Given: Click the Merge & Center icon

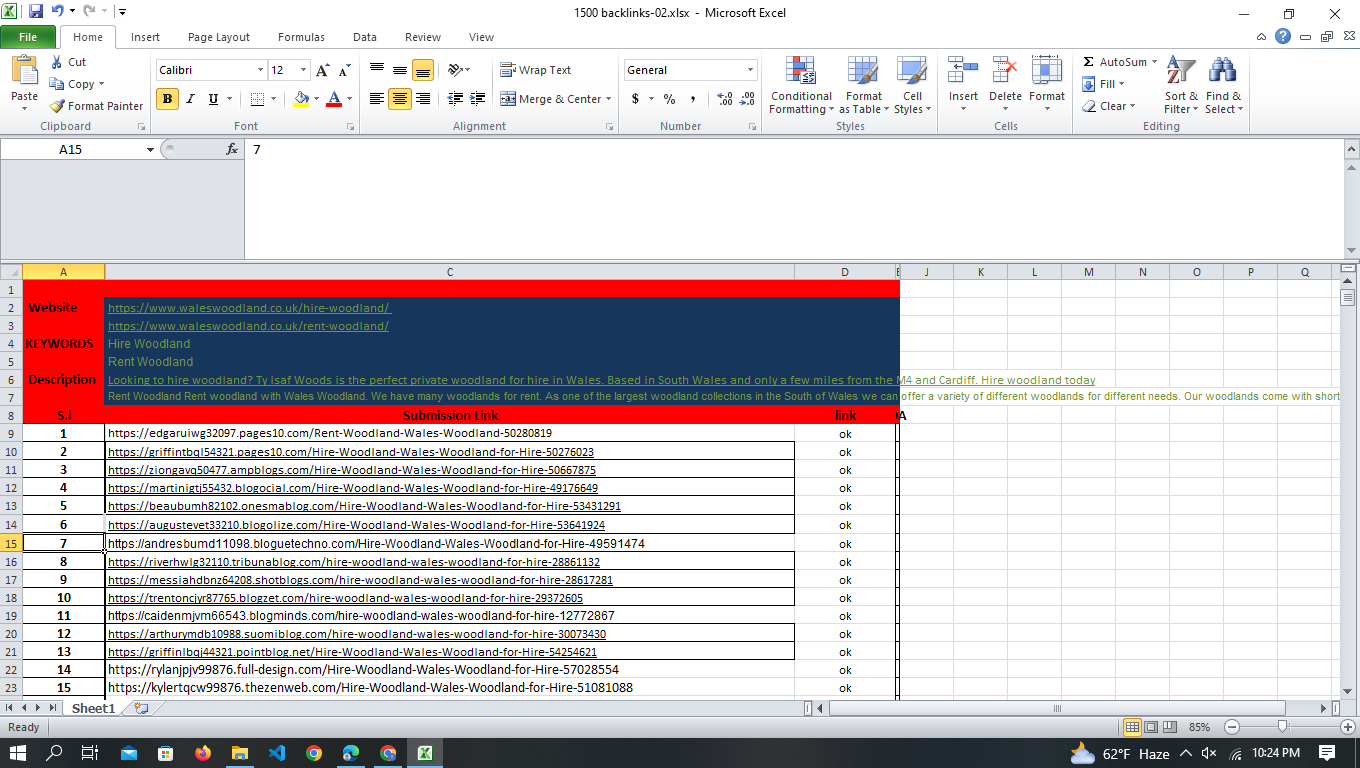Looking at the screenshot, I should pyautogui.click(x=508, y=99).
